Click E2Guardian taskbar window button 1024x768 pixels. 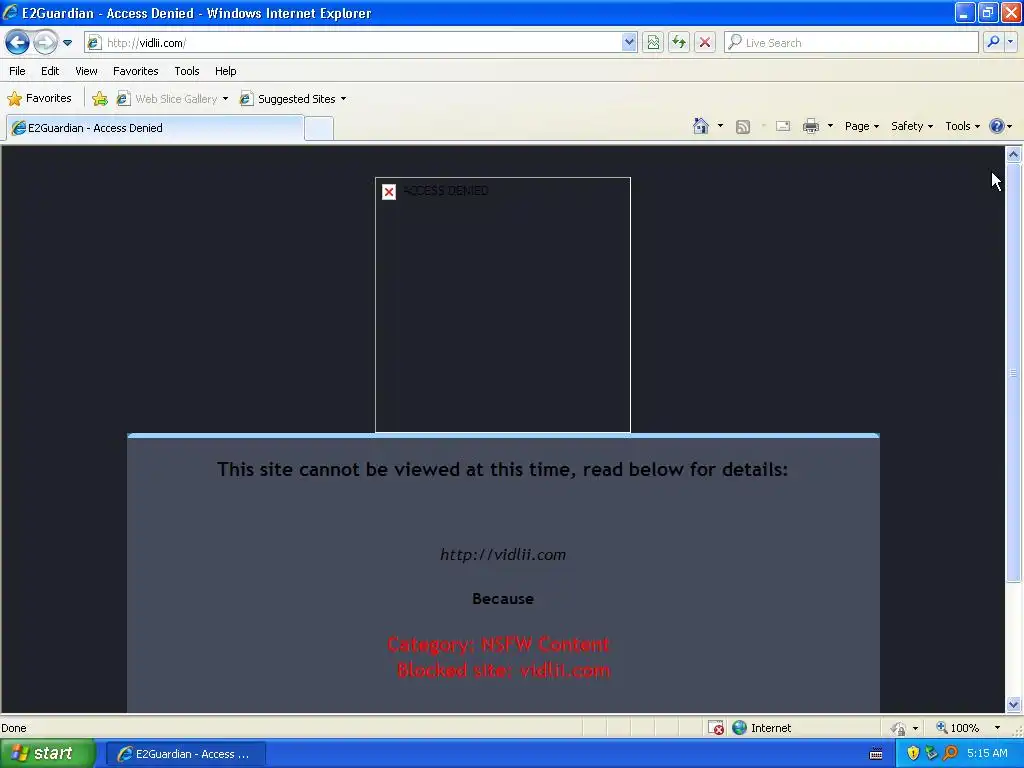point(185,754)
